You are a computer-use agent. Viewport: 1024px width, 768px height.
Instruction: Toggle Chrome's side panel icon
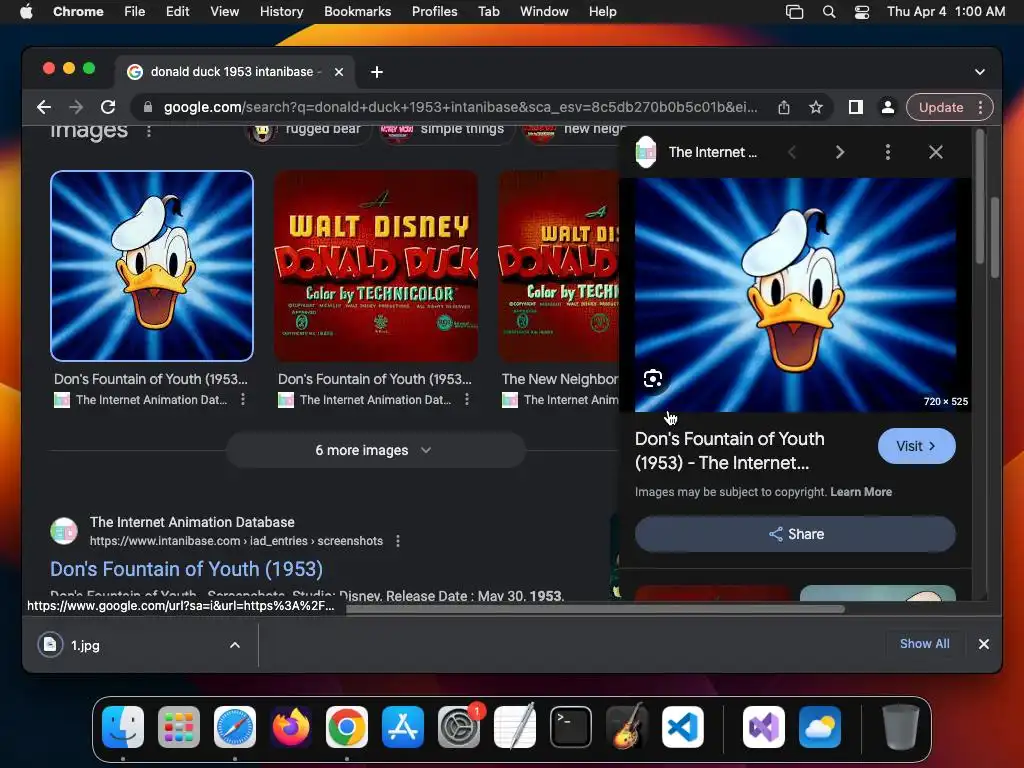pos(856,107)
